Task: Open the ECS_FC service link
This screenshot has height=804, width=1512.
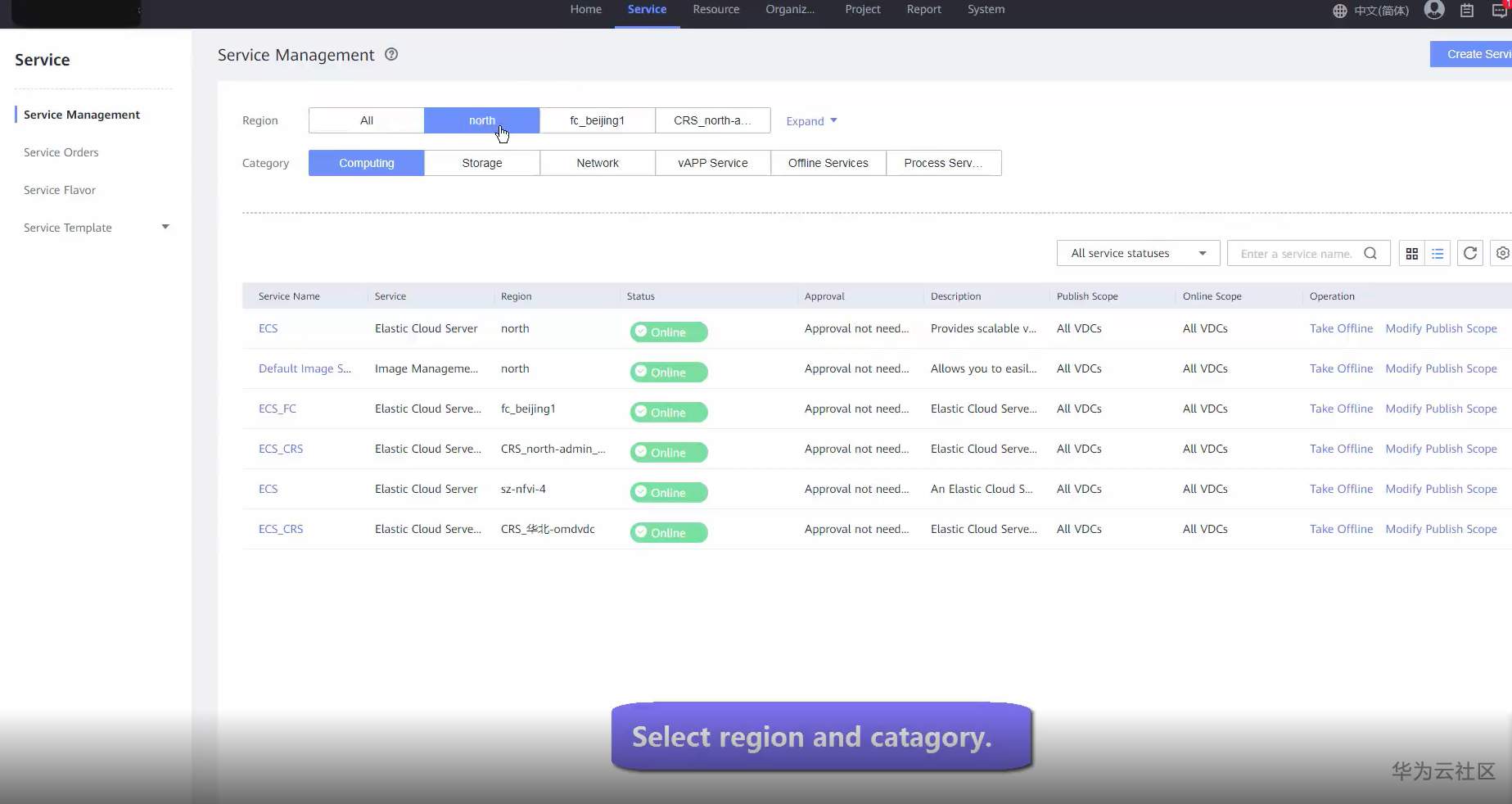Action: point(278,409)
